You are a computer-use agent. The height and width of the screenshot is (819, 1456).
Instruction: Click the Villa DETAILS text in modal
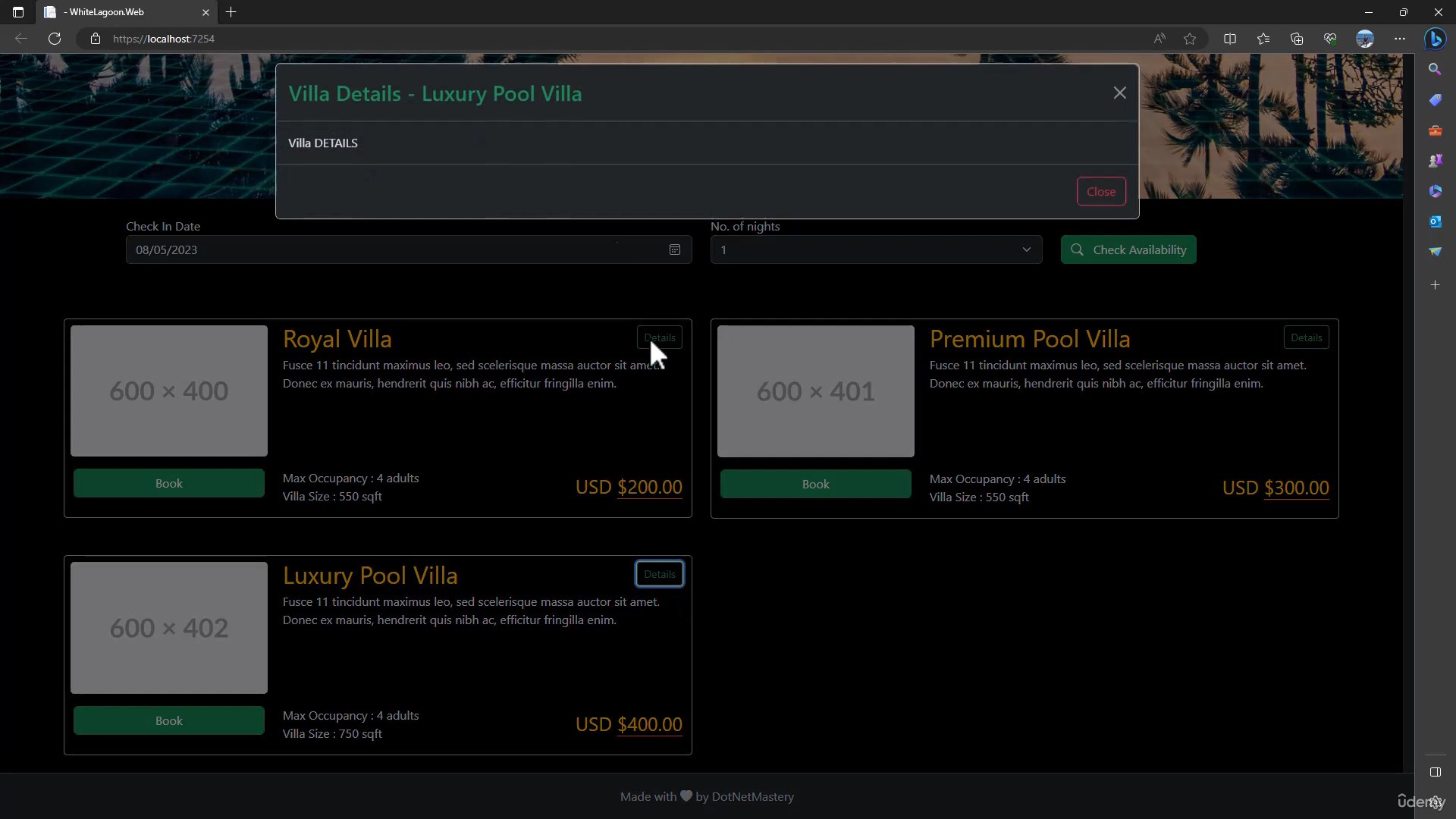[x=323, y=143]
